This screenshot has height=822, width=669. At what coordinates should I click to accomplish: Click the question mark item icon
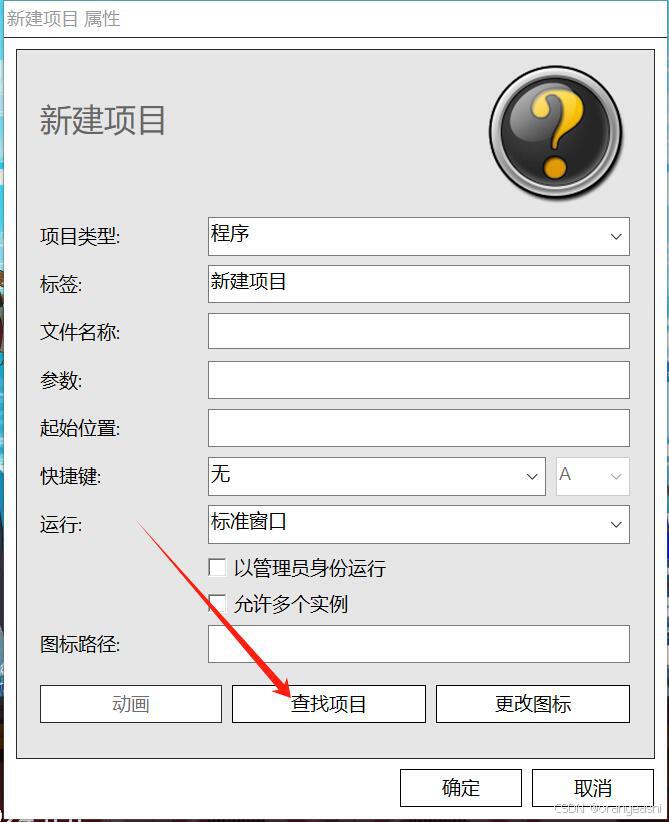[x=556, y=132]
